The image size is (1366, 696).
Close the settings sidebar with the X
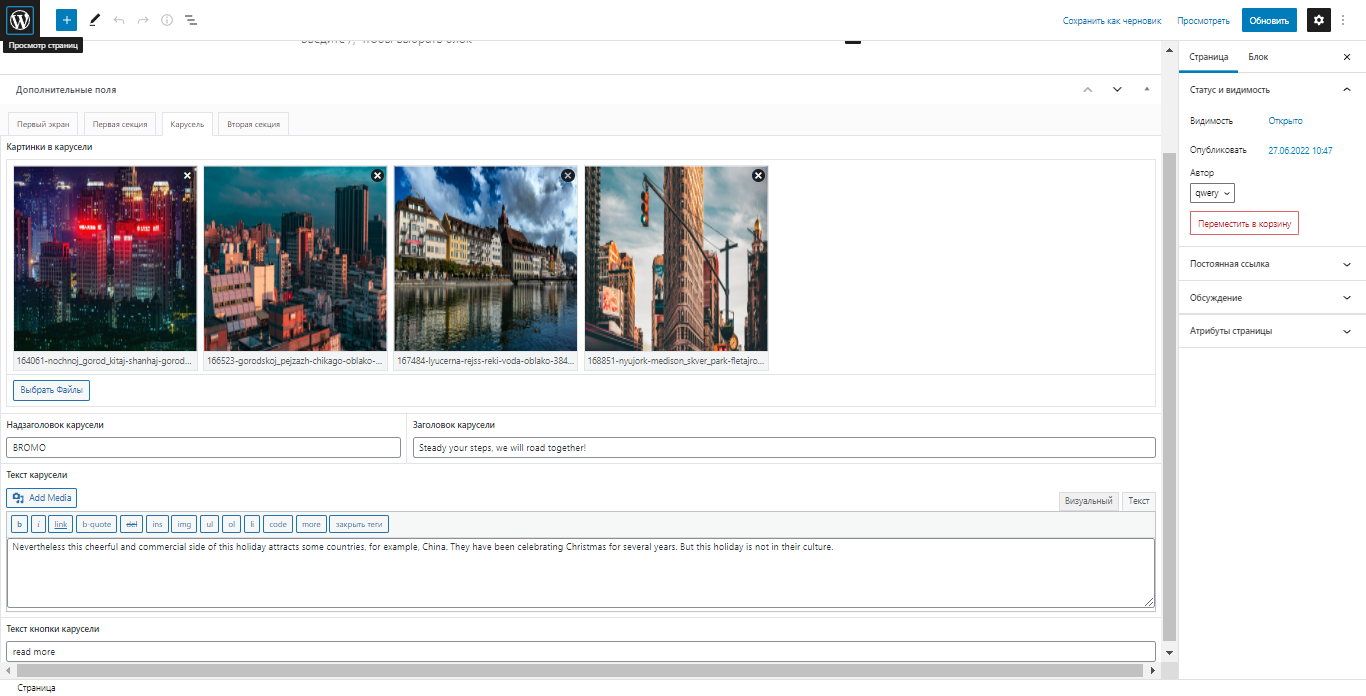coord(1347,57)
